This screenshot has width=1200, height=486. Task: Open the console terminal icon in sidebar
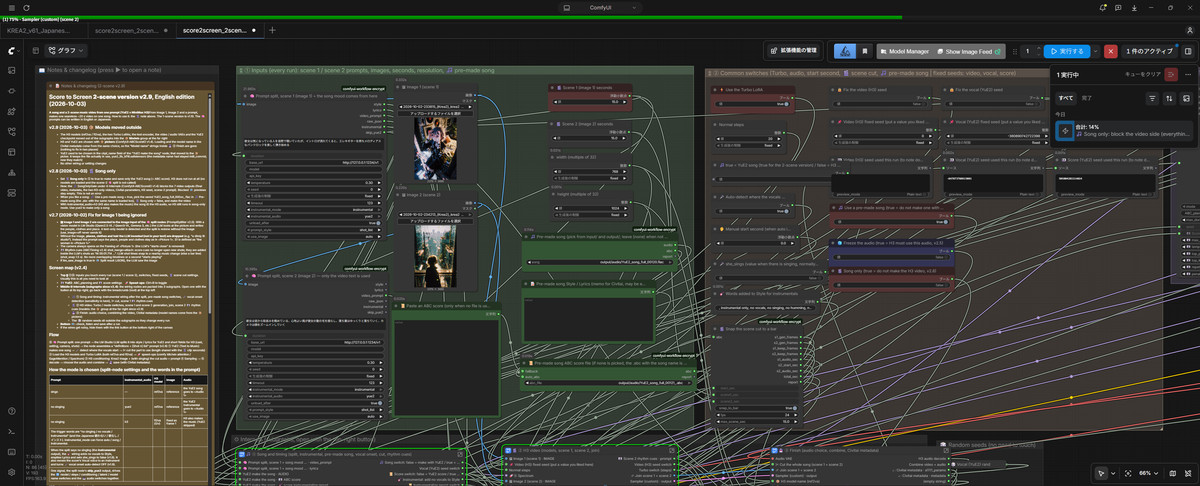(x=12, y=430)
